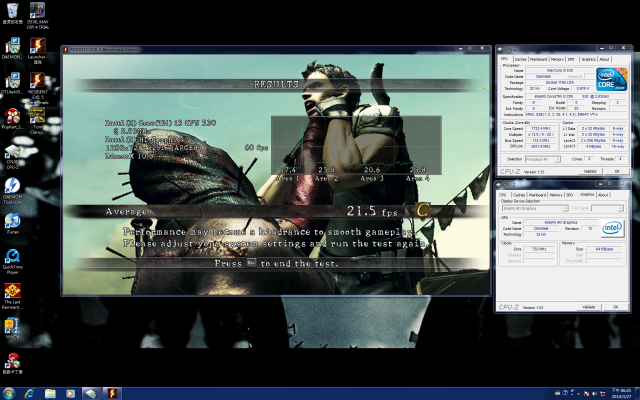Click the Esc key icon in the benchmark results
This screenshot has width=640, height=400.
(x=251, y=263)
